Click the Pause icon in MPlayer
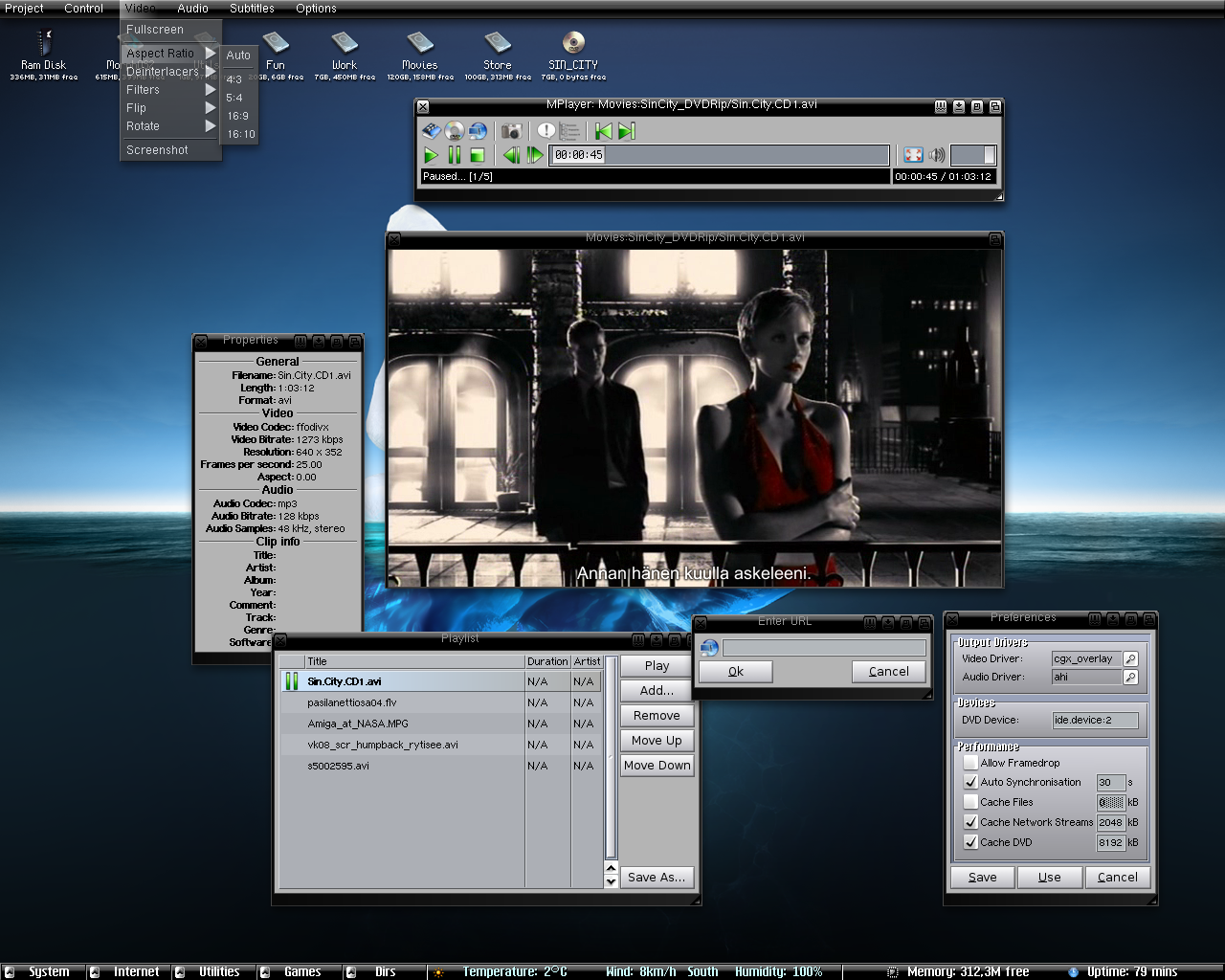Viewport: 1225px width, 980px height. (x=455, y=155)
